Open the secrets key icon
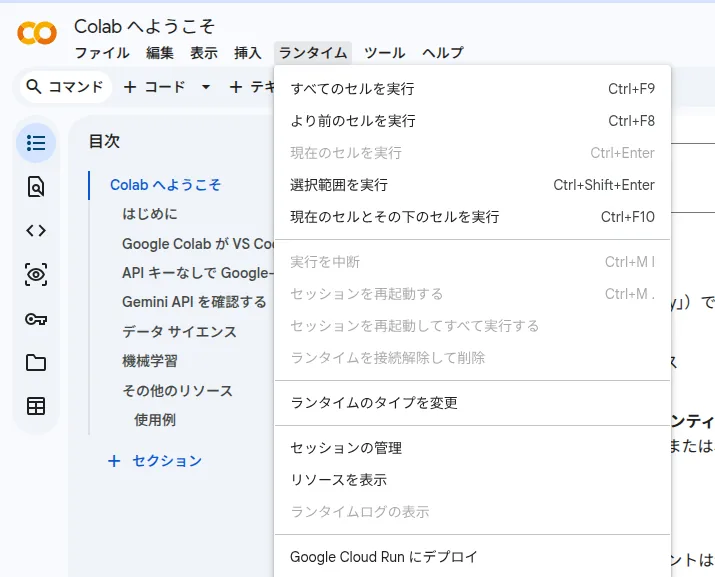Screen dimensions: 715x577 [36, 318]
